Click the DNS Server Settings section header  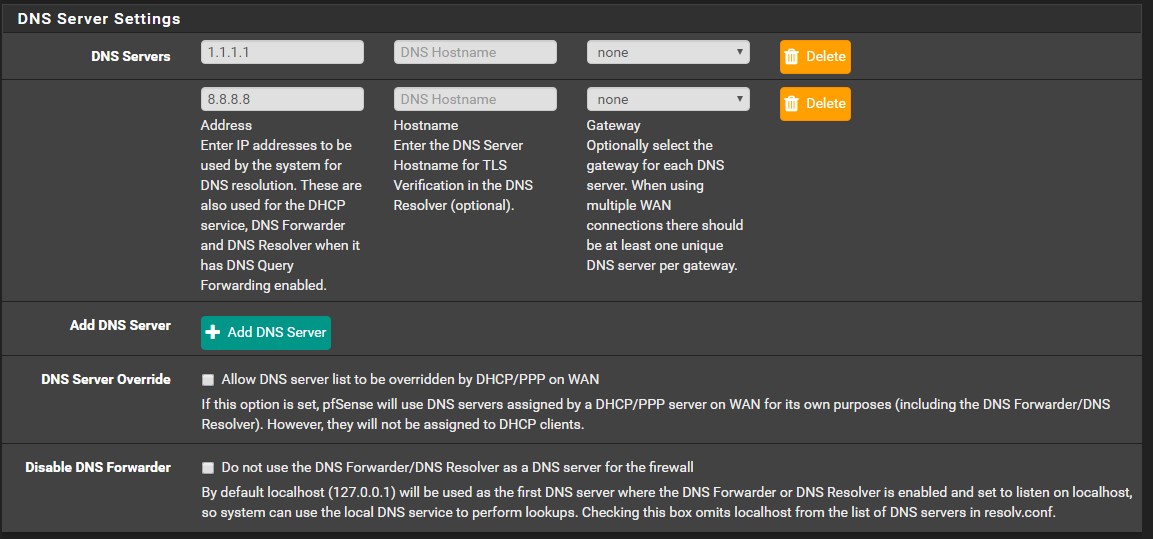pos(99,18)
